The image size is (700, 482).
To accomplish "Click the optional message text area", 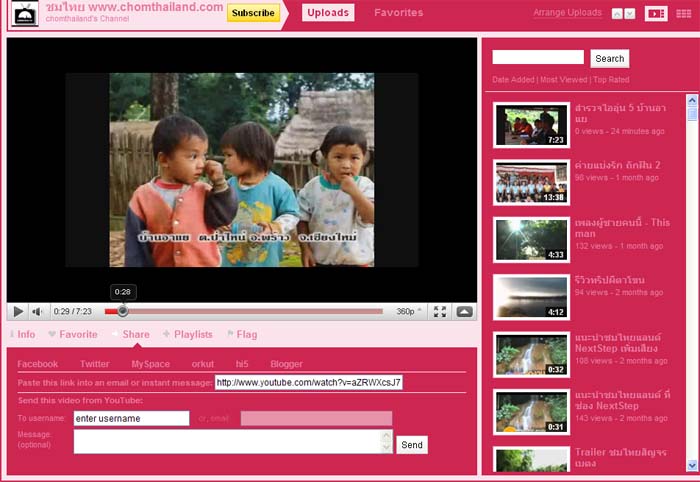I will [x=227, y=441].
